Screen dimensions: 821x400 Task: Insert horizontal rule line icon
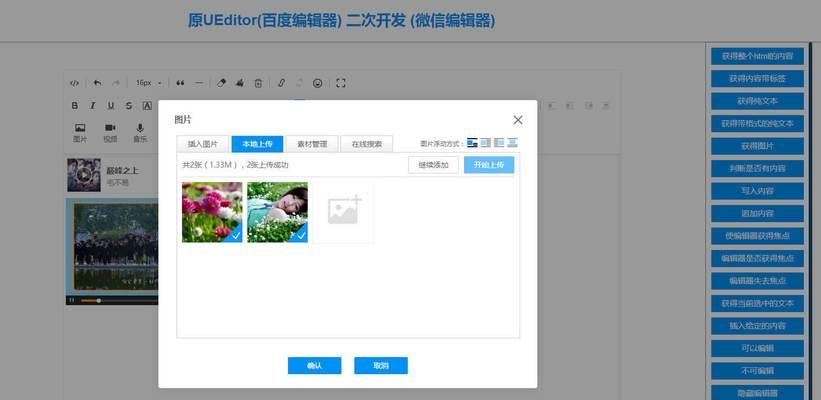pos(198,83)
